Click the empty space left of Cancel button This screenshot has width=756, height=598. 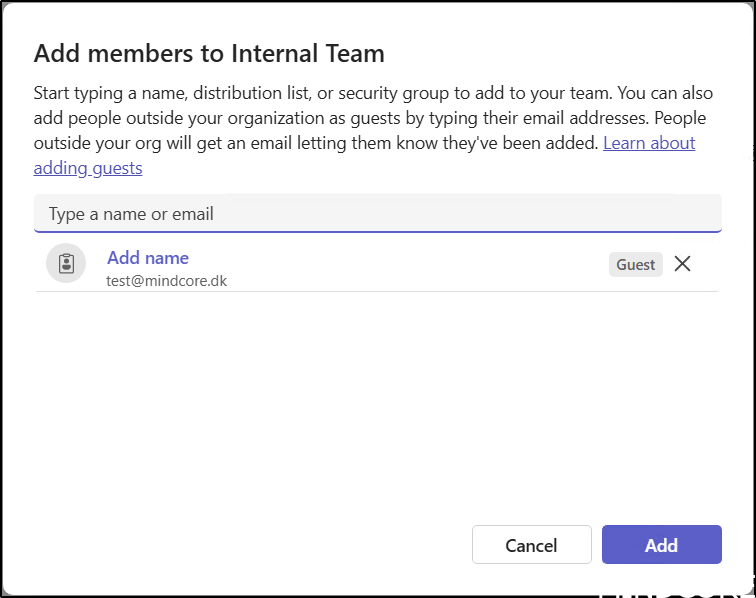(x=250, y=545)
